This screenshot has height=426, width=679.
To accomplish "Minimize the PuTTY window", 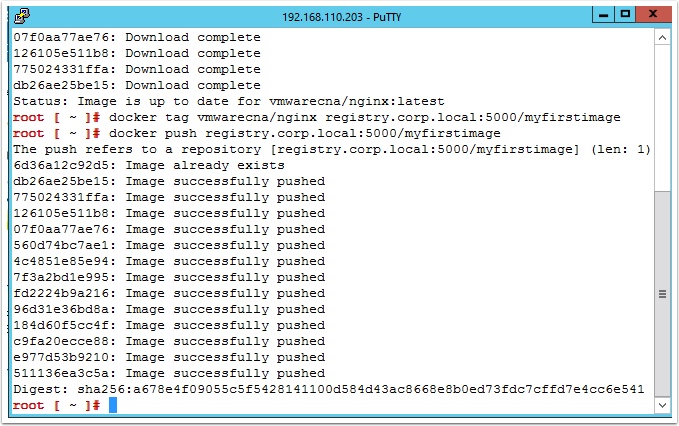I will click(603, 15).
